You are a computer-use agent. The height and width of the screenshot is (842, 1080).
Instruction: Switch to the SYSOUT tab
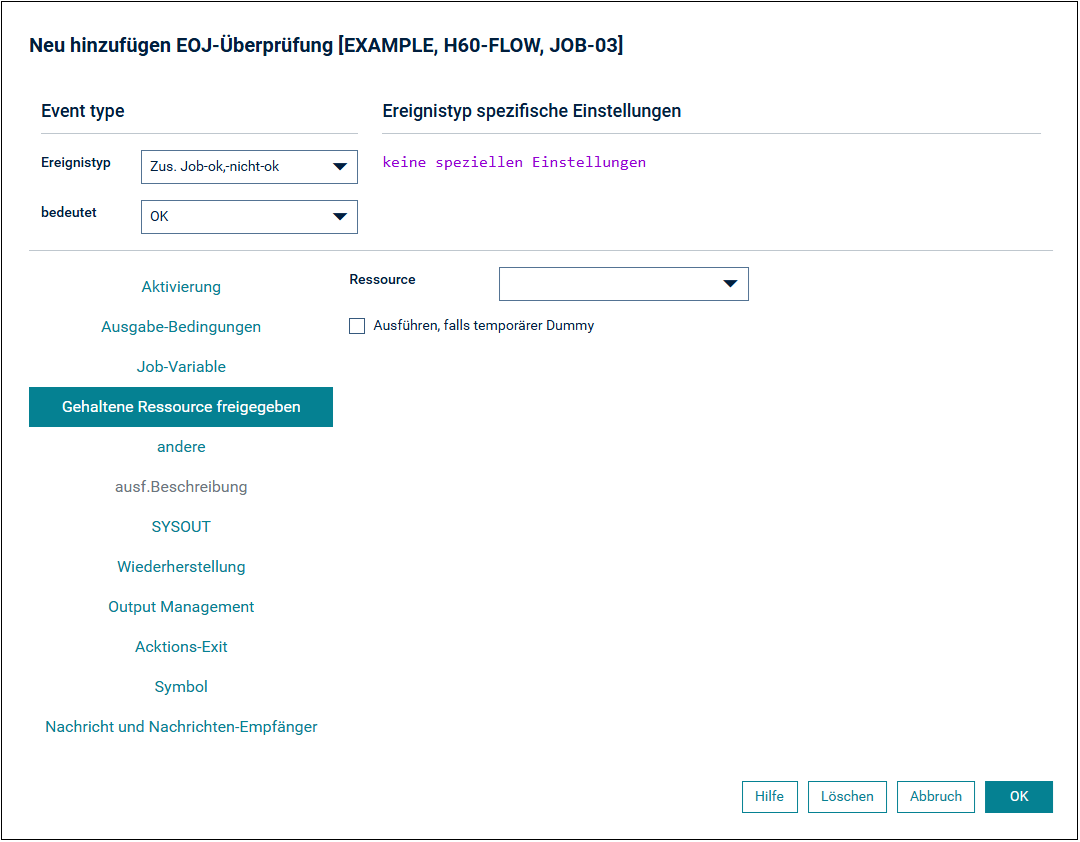[x=181, y=526]
